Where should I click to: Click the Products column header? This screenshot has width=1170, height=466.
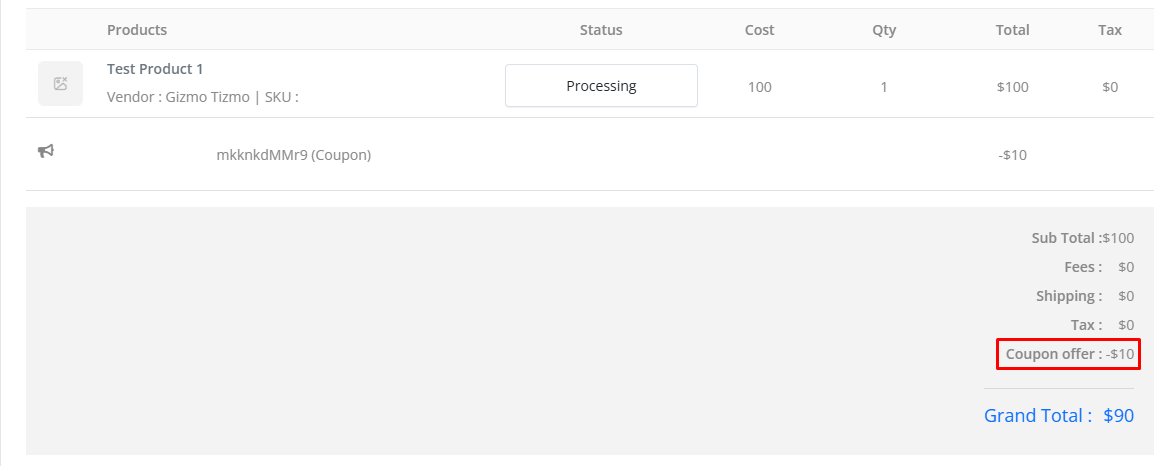137,30
